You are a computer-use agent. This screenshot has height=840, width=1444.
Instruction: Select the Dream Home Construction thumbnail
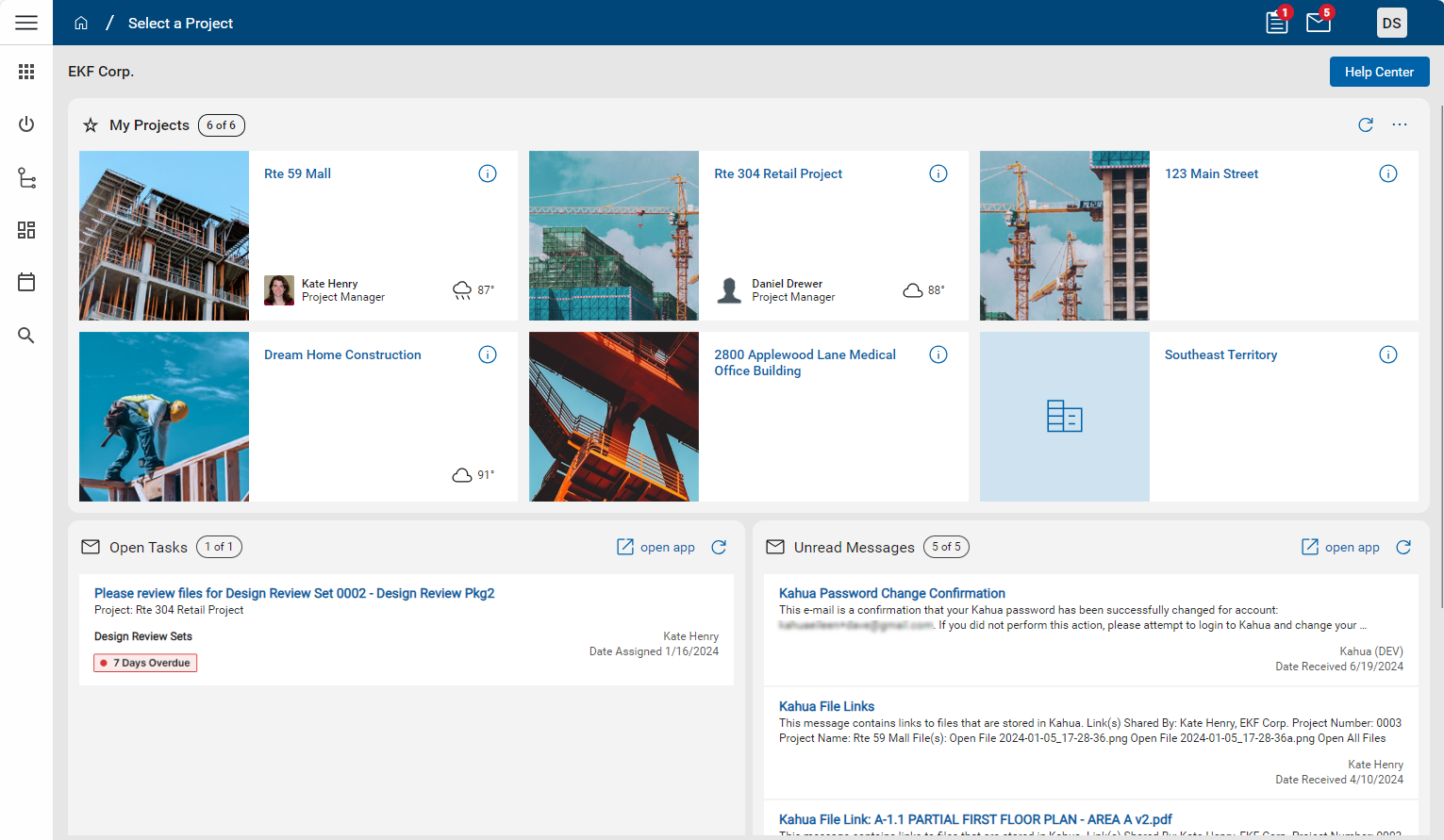164,417
